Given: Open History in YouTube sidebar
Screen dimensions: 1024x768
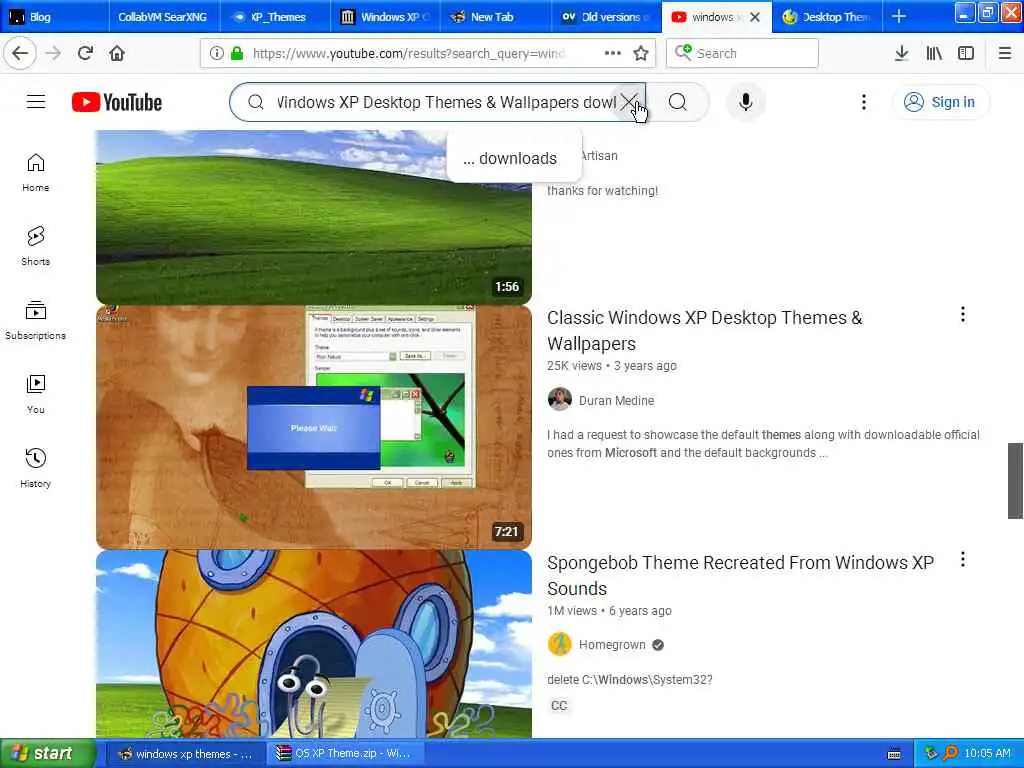Looking at the screenshot, I should (x=35, y=468).
